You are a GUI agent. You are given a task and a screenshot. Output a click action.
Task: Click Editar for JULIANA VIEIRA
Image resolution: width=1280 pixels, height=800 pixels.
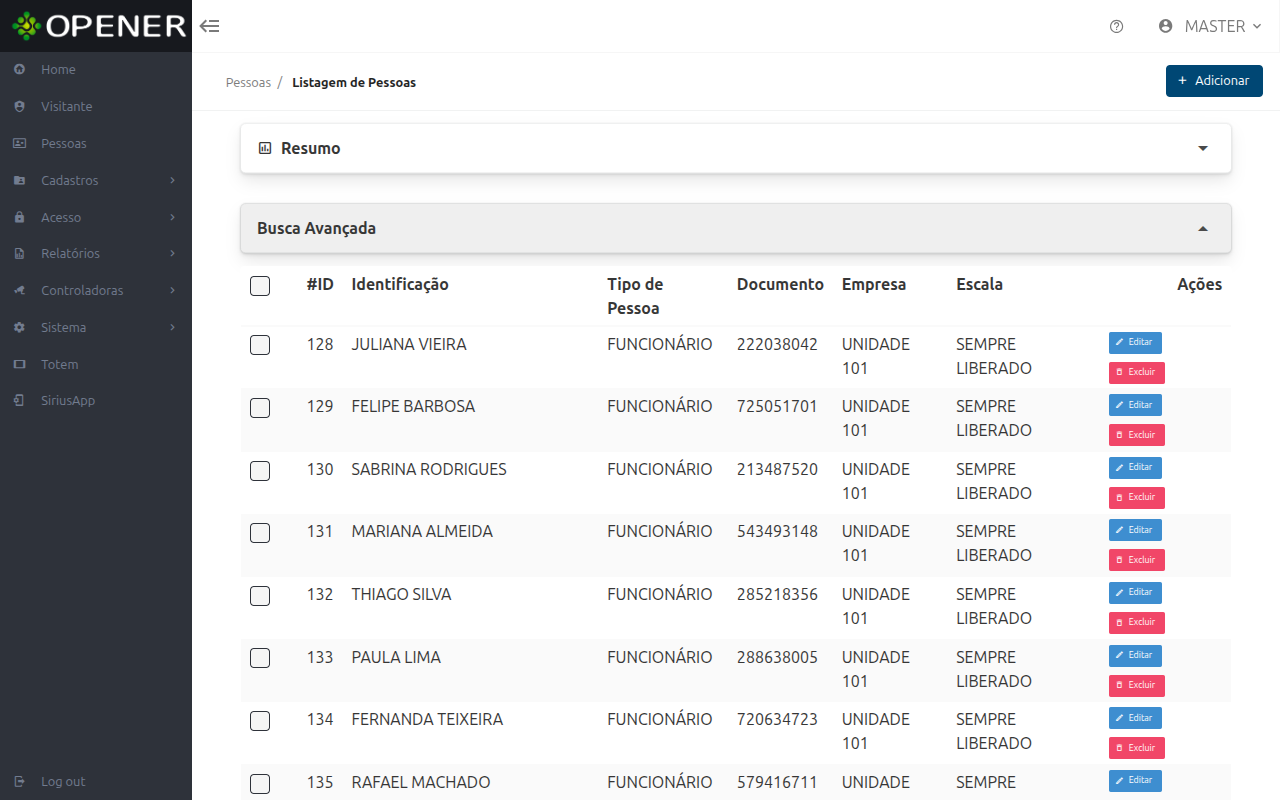point(1135,343)
